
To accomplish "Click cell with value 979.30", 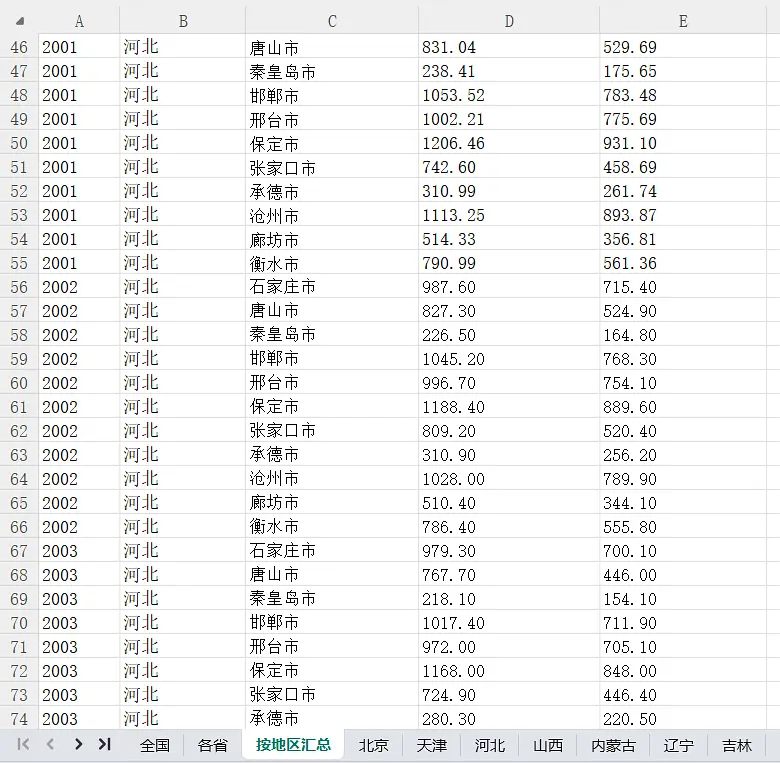I will pos(509,551).
